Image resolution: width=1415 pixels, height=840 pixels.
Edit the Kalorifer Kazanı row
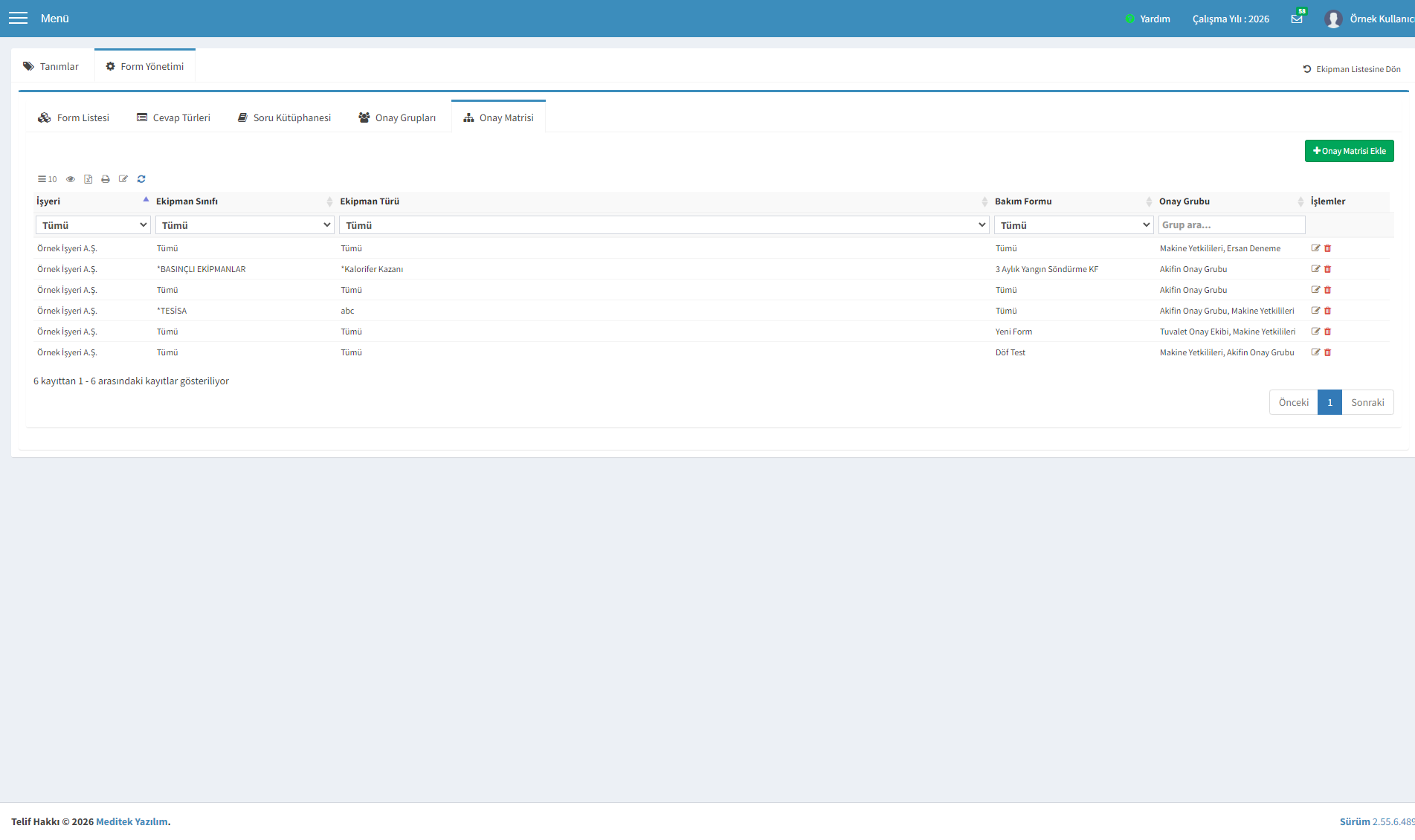[x=1315, y=269]
